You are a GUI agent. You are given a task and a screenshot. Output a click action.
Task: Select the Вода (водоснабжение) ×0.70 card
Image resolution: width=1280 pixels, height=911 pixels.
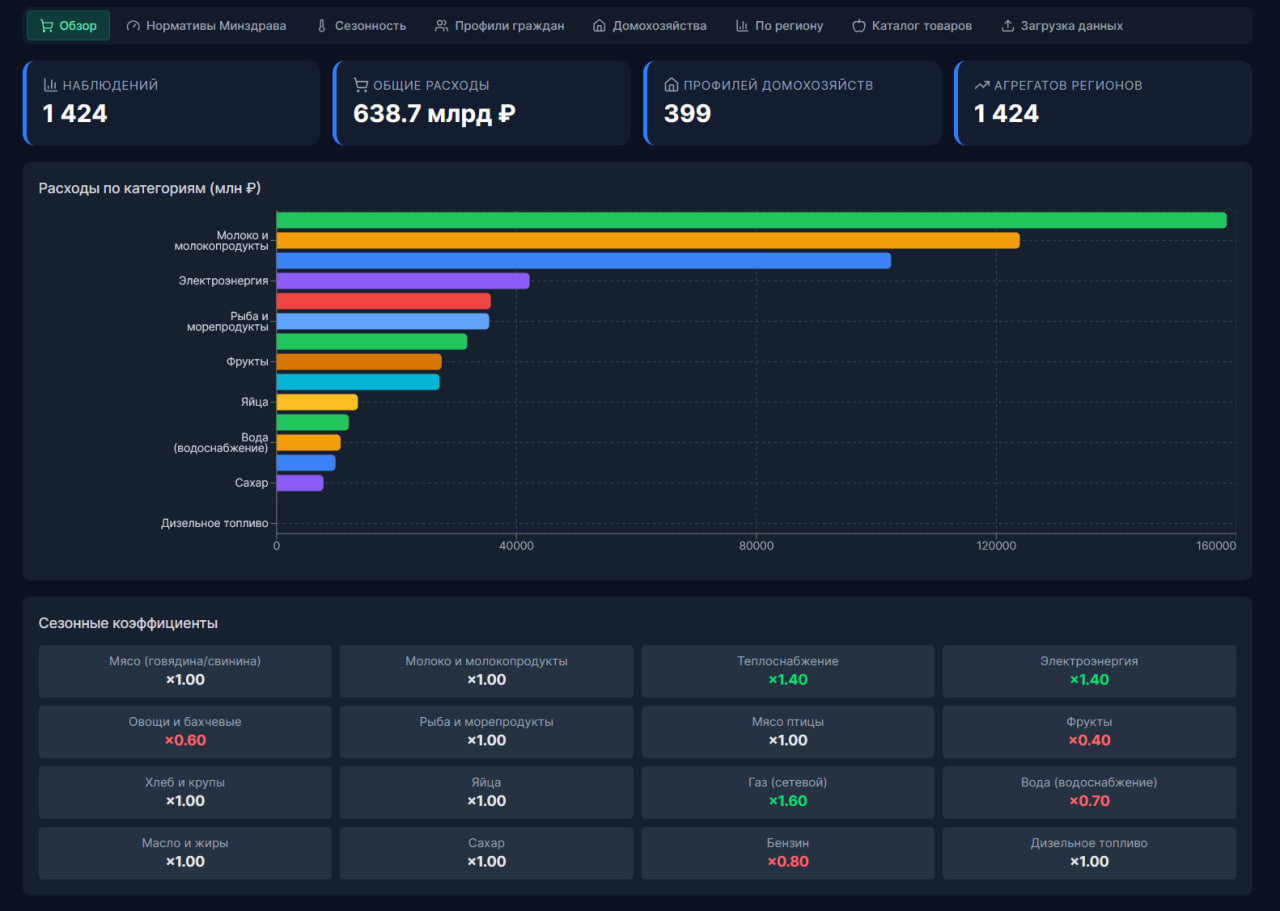pyautogui.click(x=1089, y=793)
